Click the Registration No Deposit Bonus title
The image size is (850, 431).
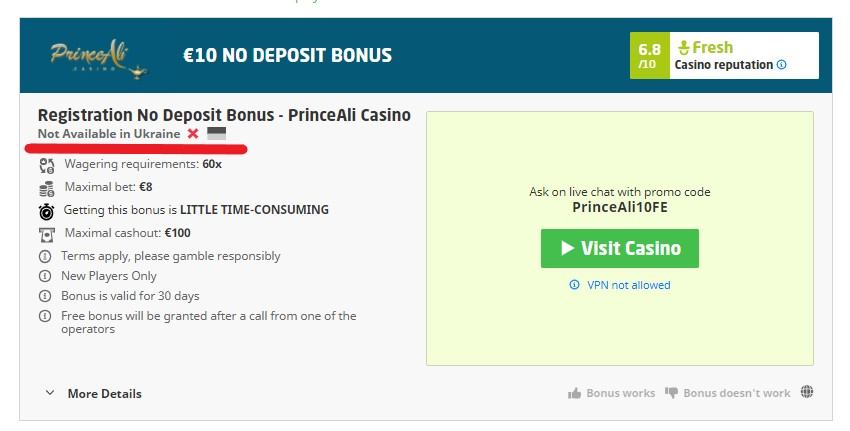click(224, 115)
